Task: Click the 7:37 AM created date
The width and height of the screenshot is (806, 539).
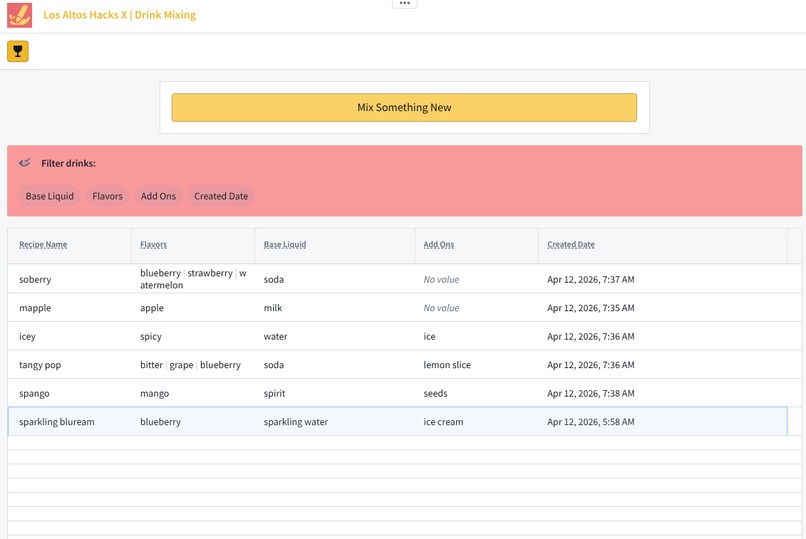Action: (x=591, y=280)
